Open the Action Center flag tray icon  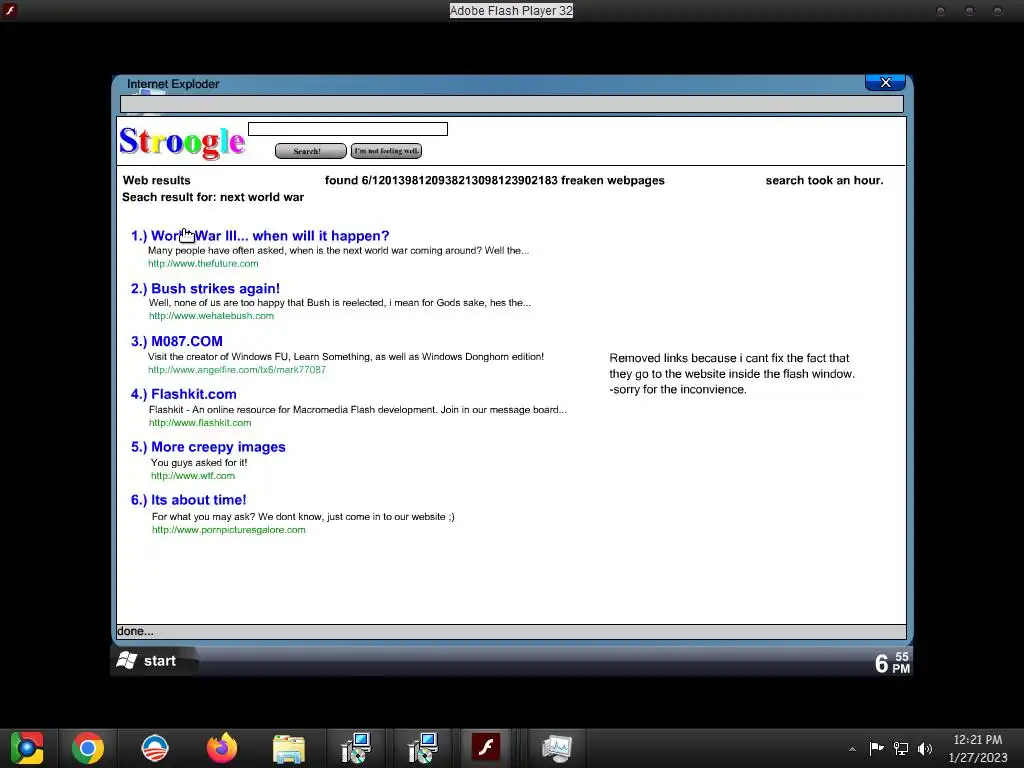(876, 748)
